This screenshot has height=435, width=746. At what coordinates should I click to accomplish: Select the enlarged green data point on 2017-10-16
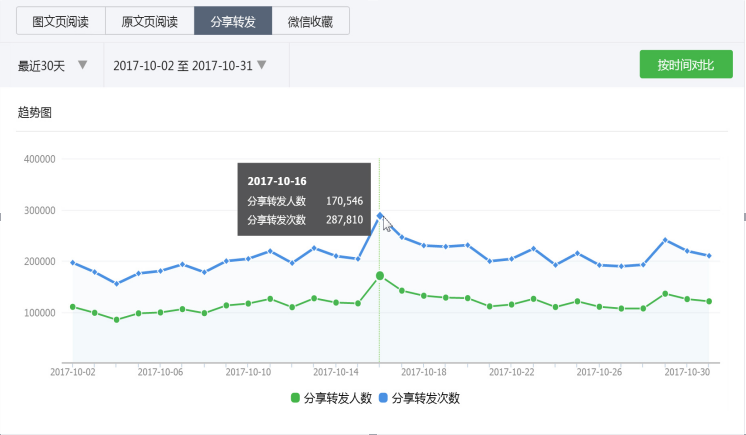pos(380,275)
